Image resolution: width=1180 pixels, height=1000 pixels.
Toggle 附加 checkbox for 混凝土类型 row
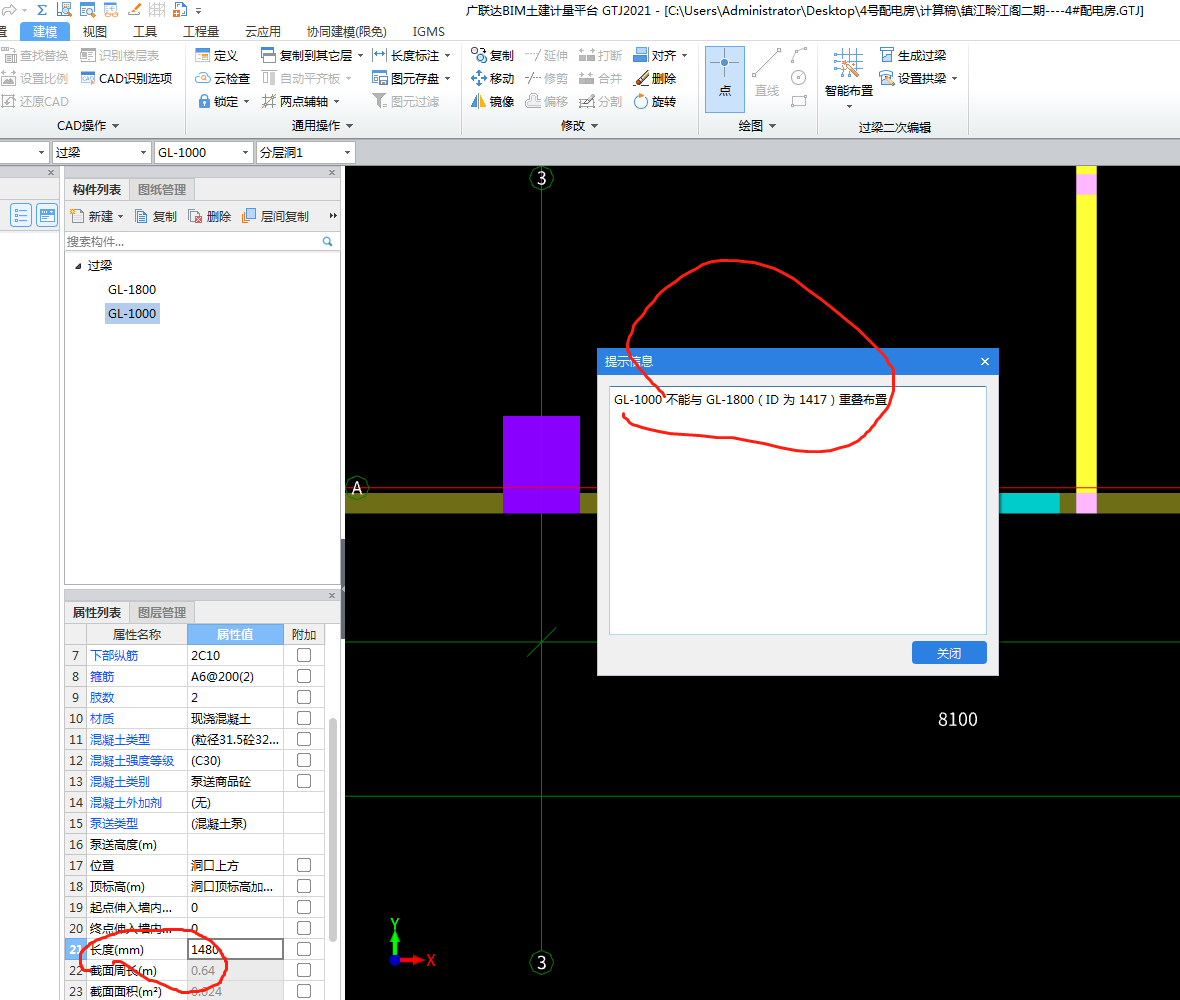coord(304,740)
